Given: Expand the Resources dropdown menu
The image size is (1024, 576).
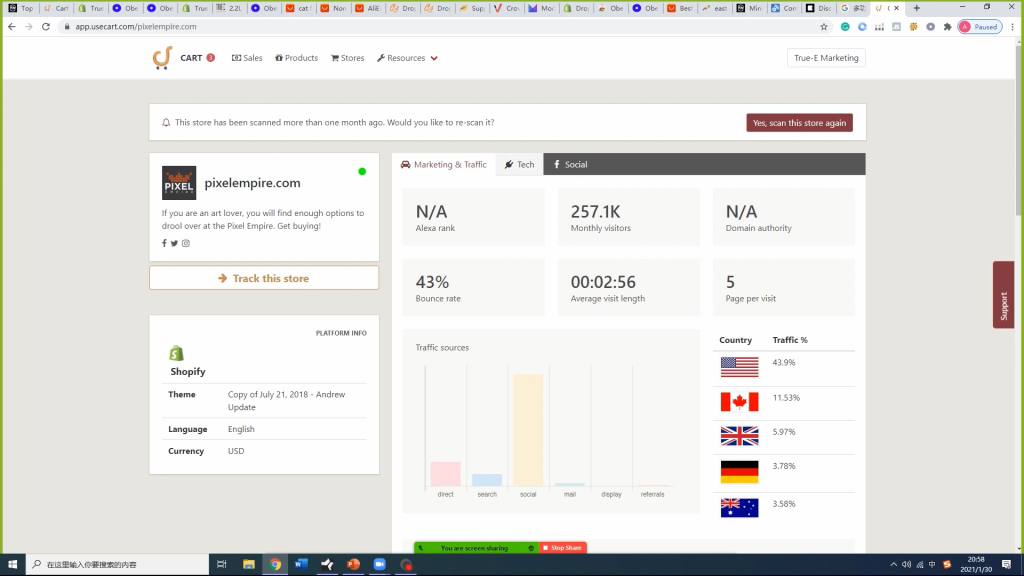Looking at the screenshot, I should 407,58.
